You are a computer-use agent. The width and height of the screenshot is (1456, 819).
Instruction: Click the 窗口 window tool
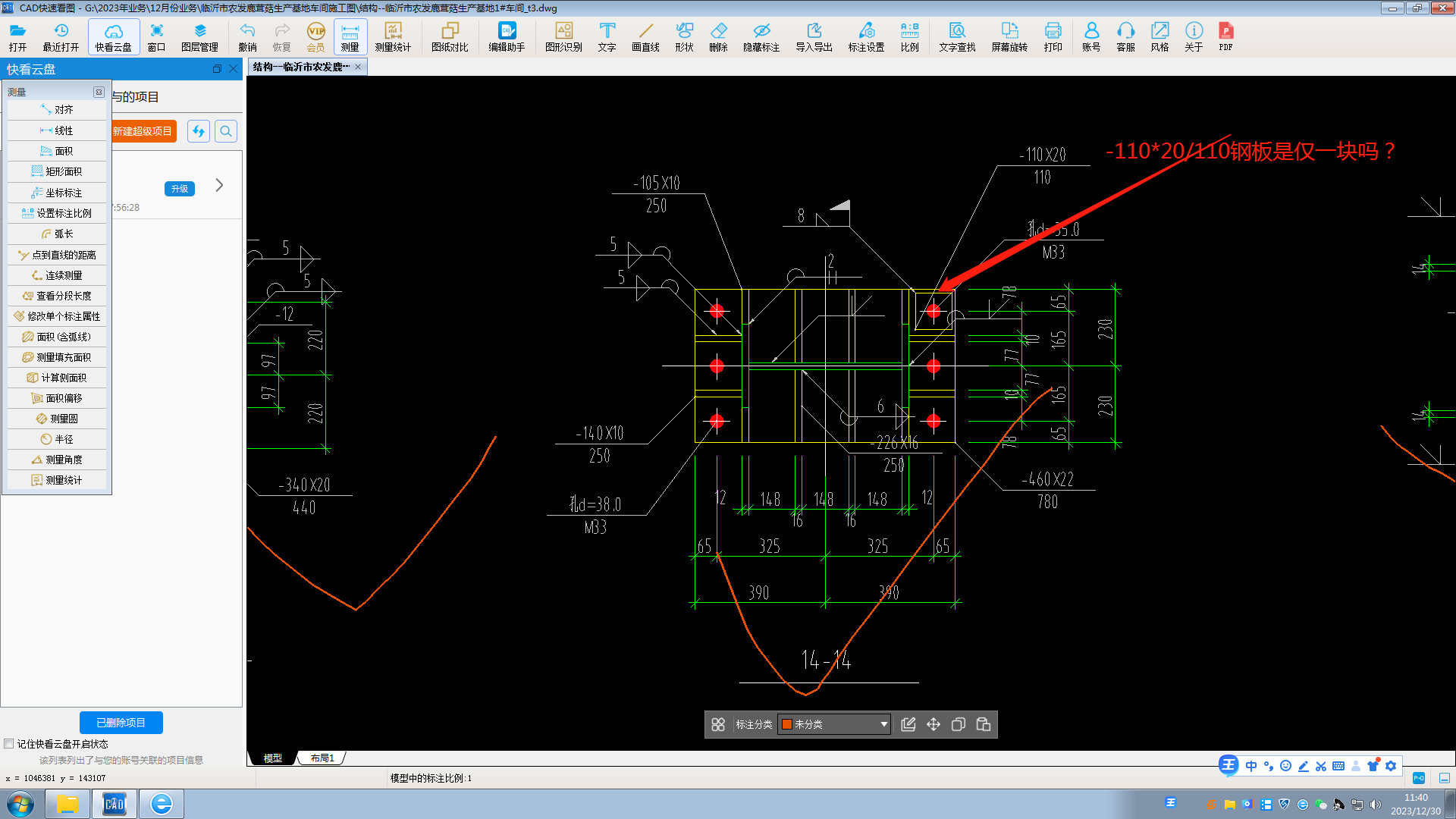[156, 36]
